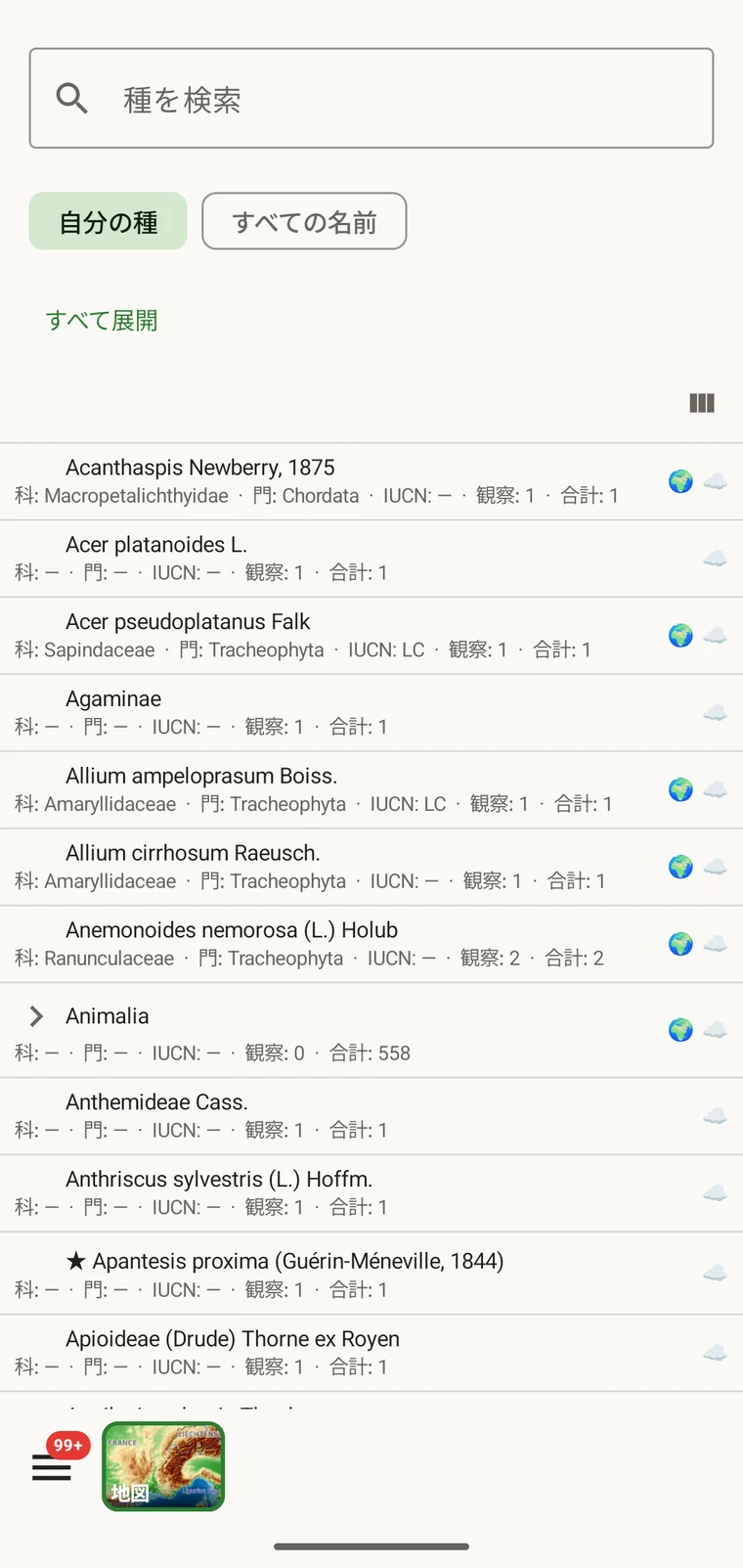Tap the cloud icon on Agaminae row
Viewport: 743px width, 1568px height.
pos(716,713)
